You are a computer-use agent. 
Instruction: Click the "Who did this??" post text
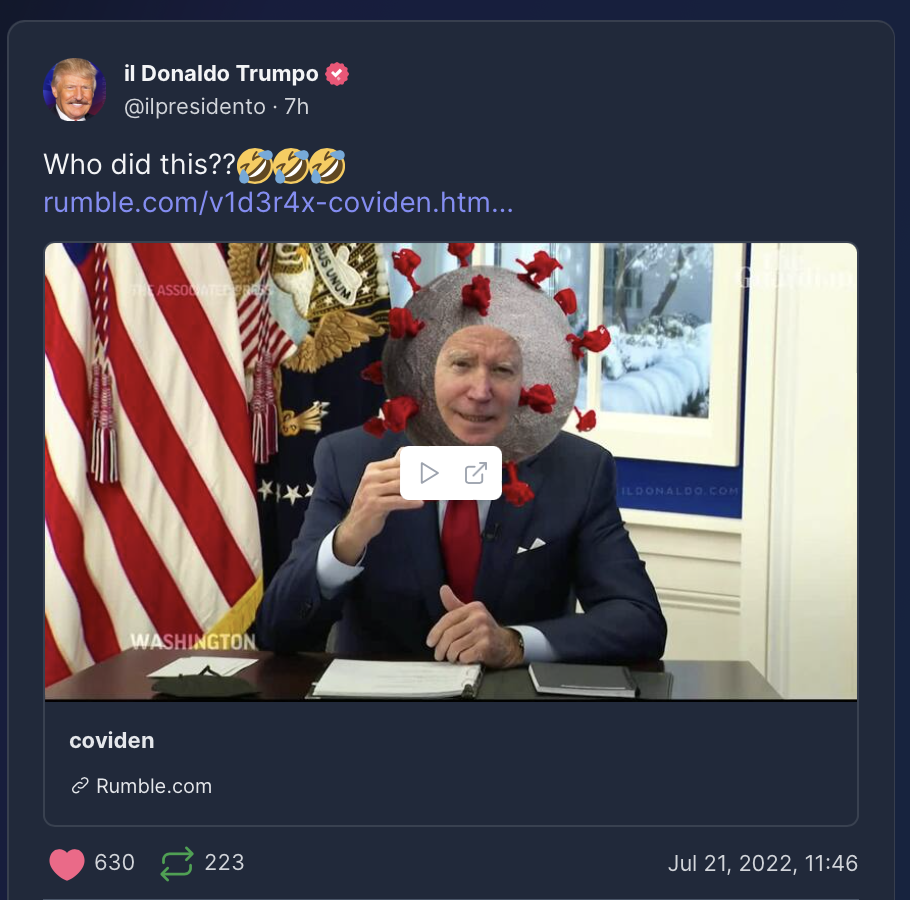point(139,165)
